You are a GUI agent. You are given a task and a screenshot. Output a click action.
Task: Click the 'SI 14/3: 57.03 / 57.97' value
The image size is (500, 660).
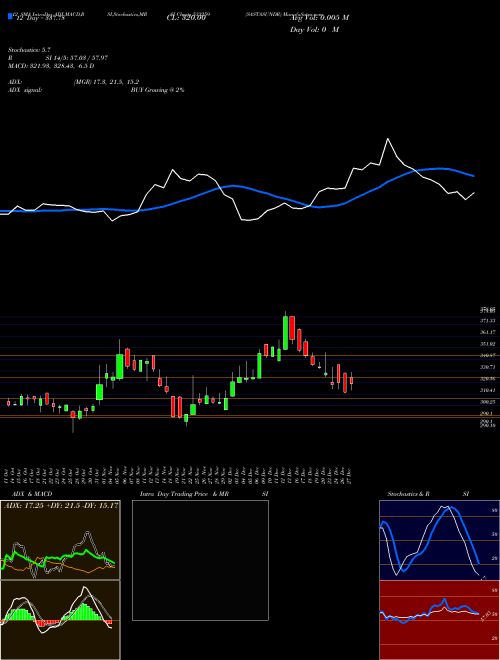(75, 58)
